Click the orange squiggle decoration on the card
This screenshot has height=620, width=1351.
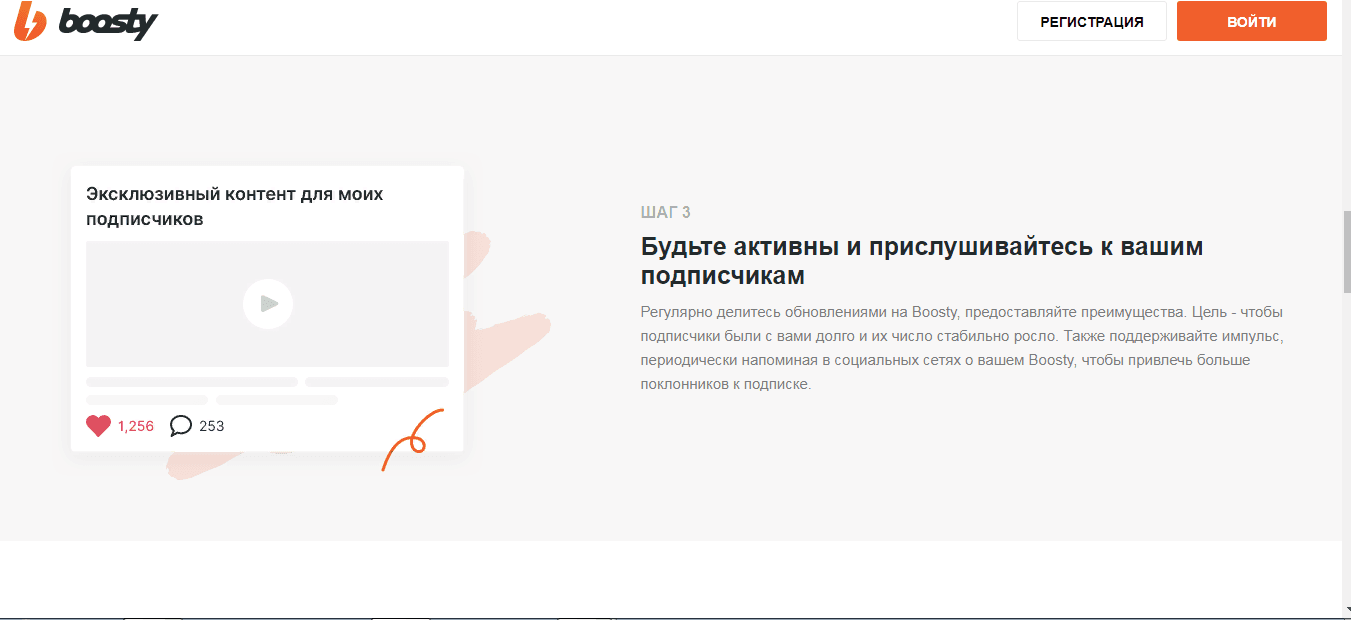click(x=412, y=438)
